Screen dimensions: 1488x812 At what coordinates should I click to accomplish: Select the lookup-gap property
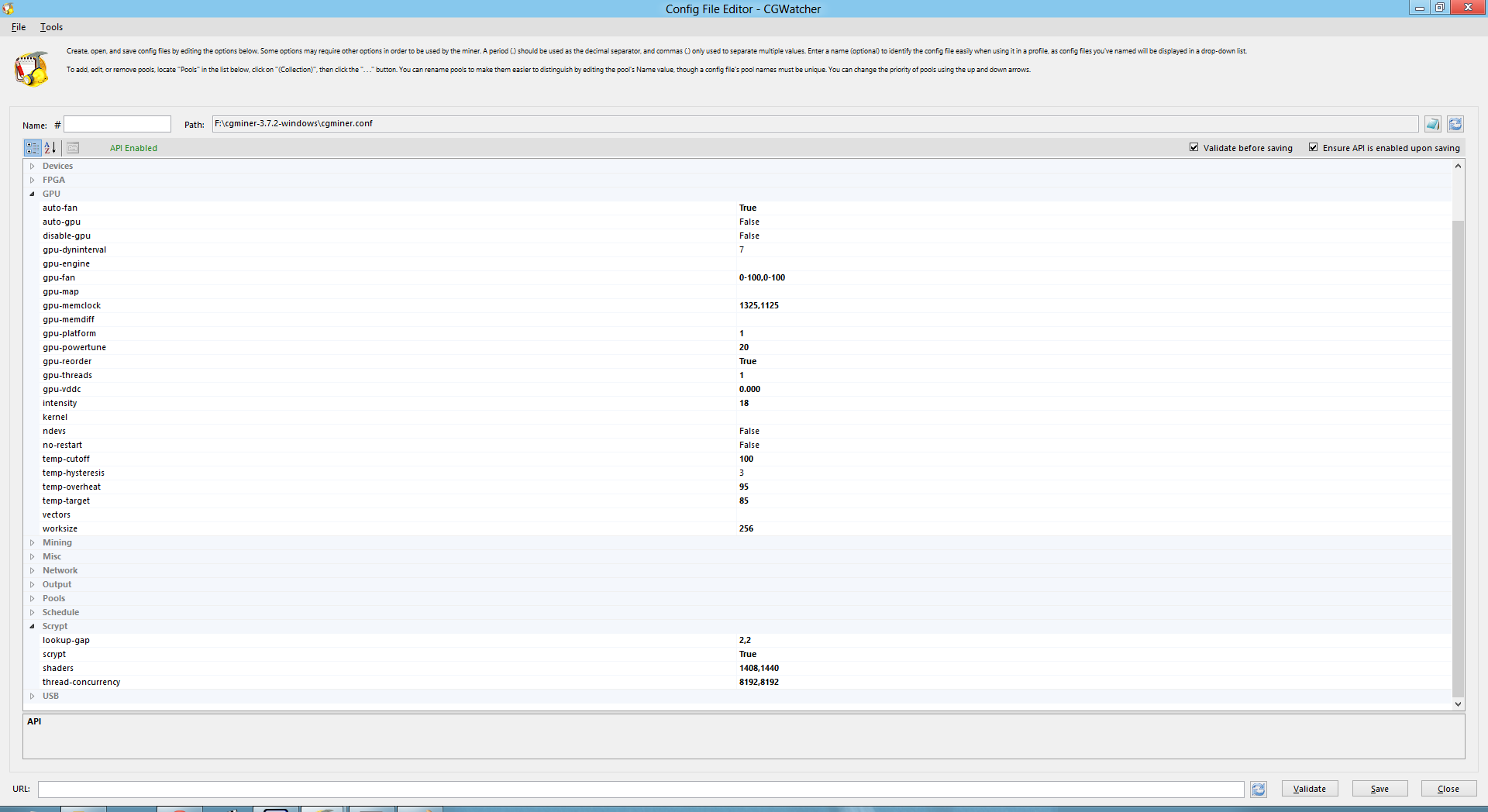745,640
